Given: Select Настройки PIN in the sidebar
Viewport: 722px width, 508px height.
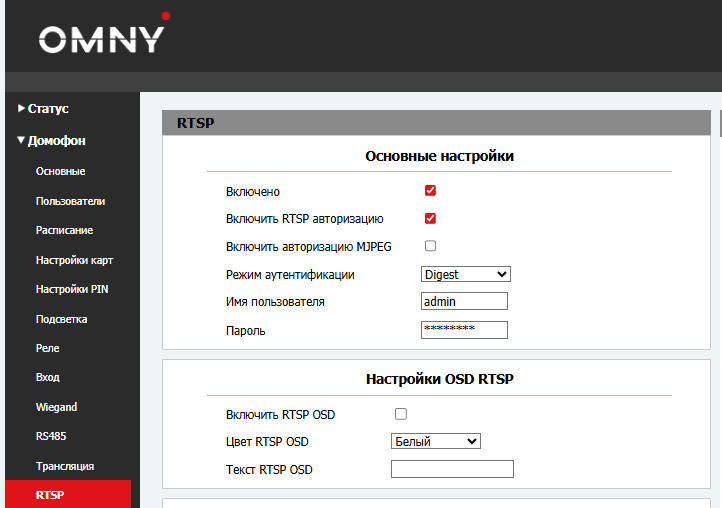Looking at the screenshot, I should pos(71,290).
